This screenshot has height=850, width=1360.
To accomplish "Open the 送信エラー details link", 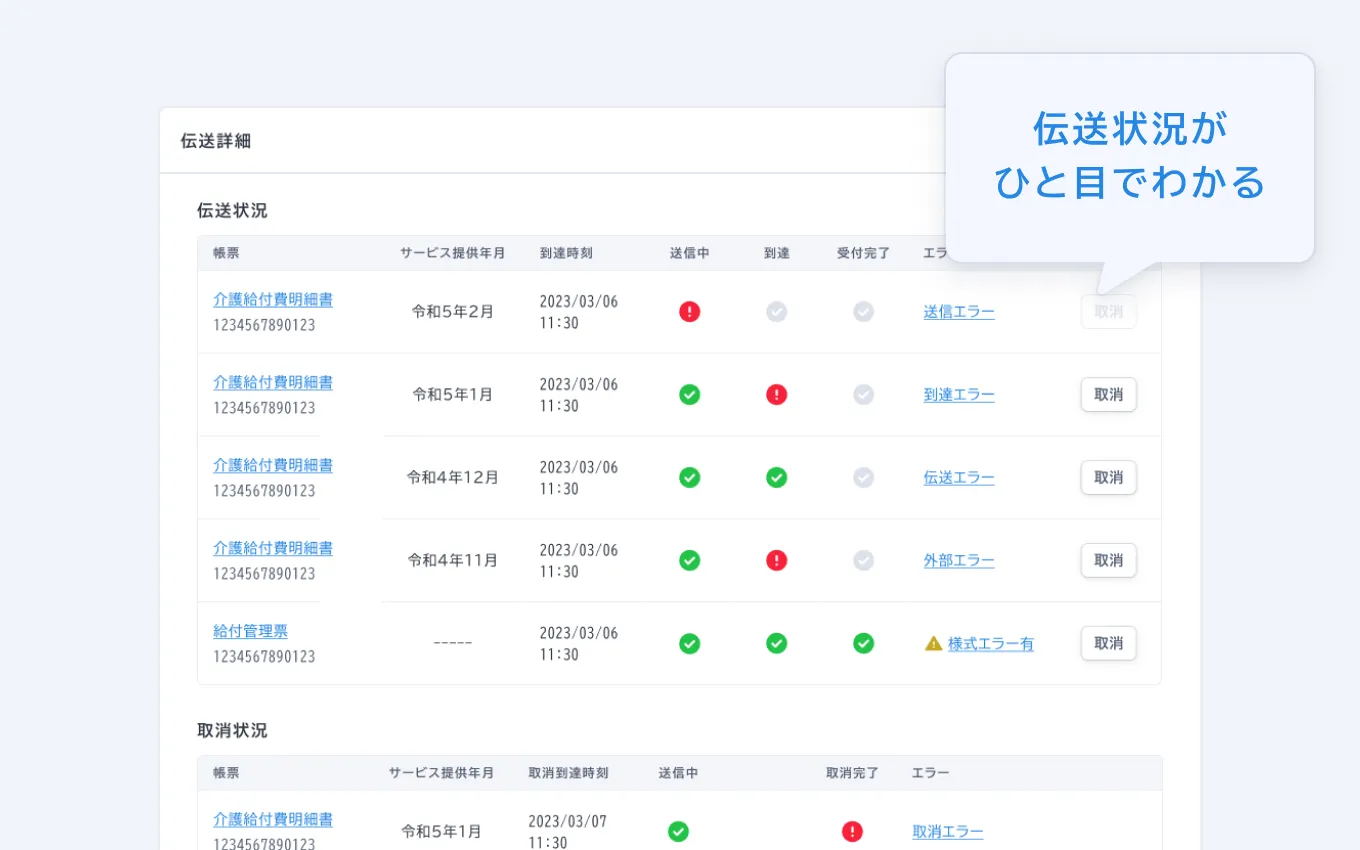I will 959,311.
